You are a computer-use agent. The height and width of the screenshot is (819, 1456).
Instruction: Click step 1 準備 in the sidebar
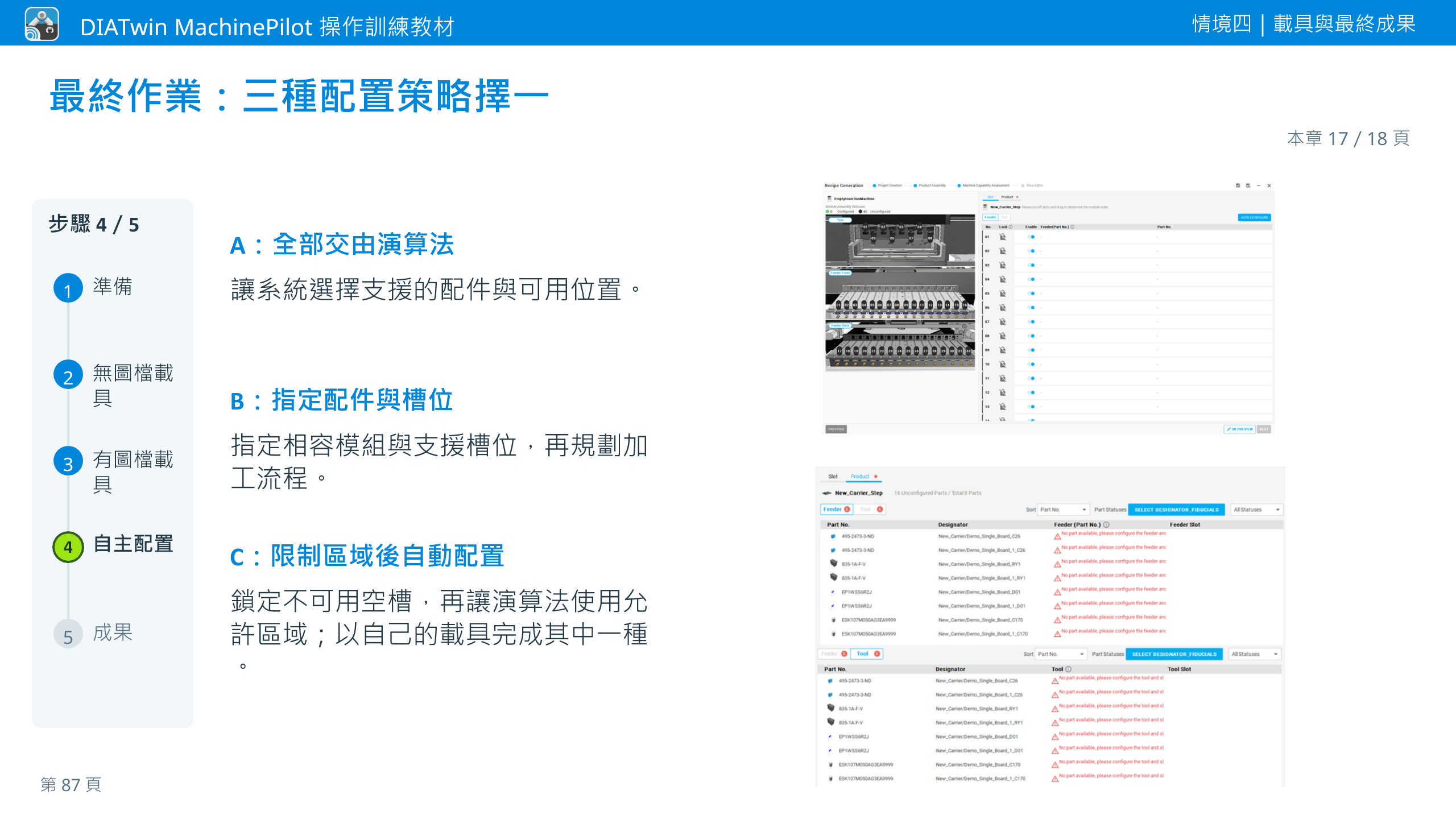coord(94,288)
